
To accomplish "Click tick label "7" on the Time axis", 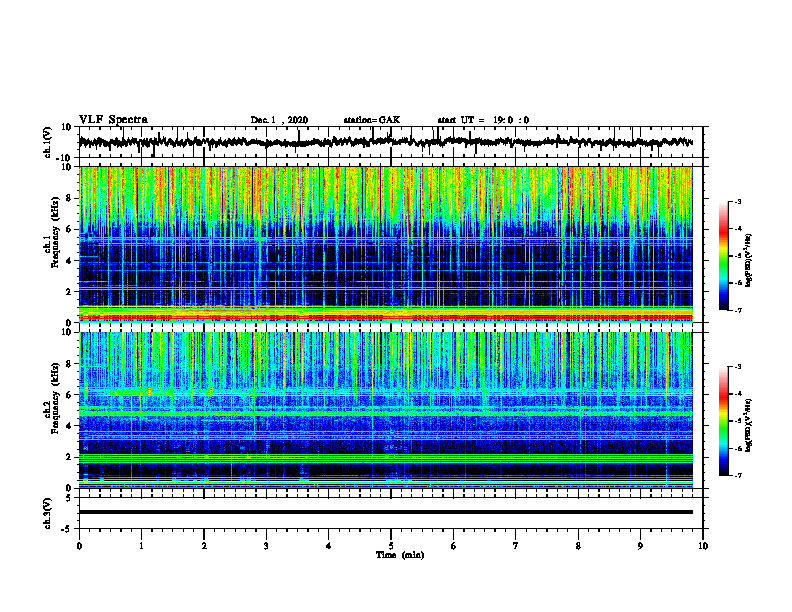I will pos(516,546).
